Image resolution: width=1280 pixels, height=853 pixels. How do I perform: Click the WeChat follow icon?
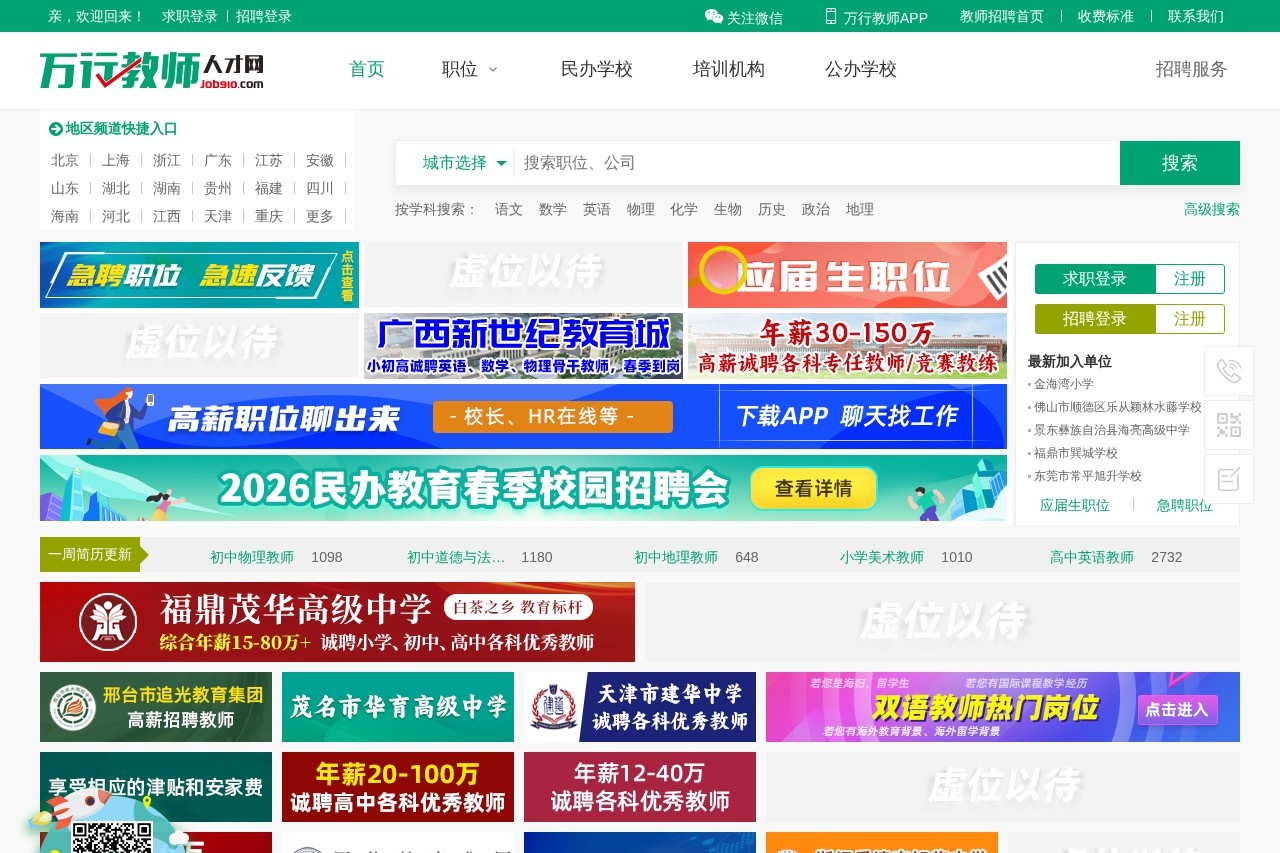[713, 16]
